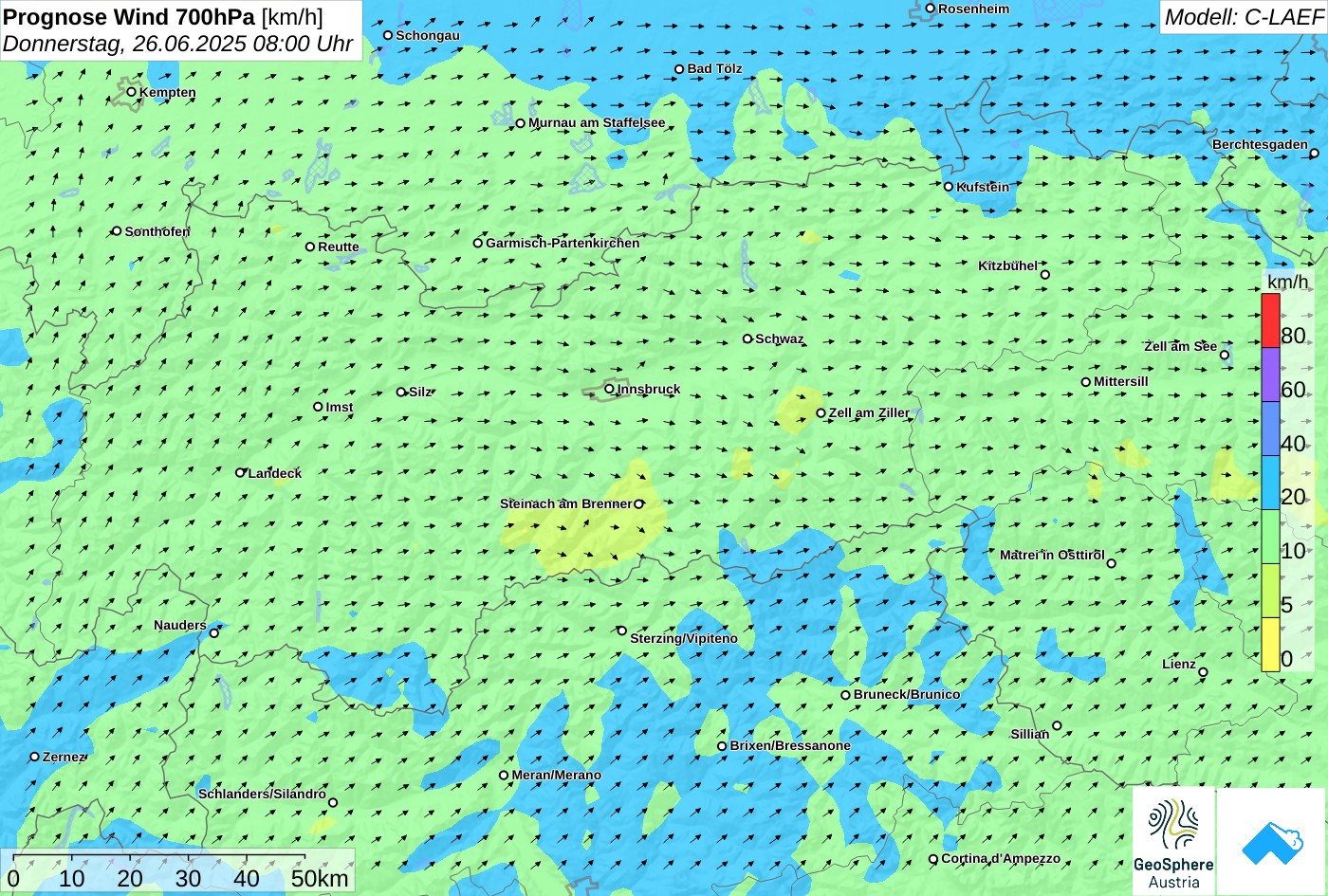
Task: Click the Innsbruck city marker
Action: click(609, 389)
